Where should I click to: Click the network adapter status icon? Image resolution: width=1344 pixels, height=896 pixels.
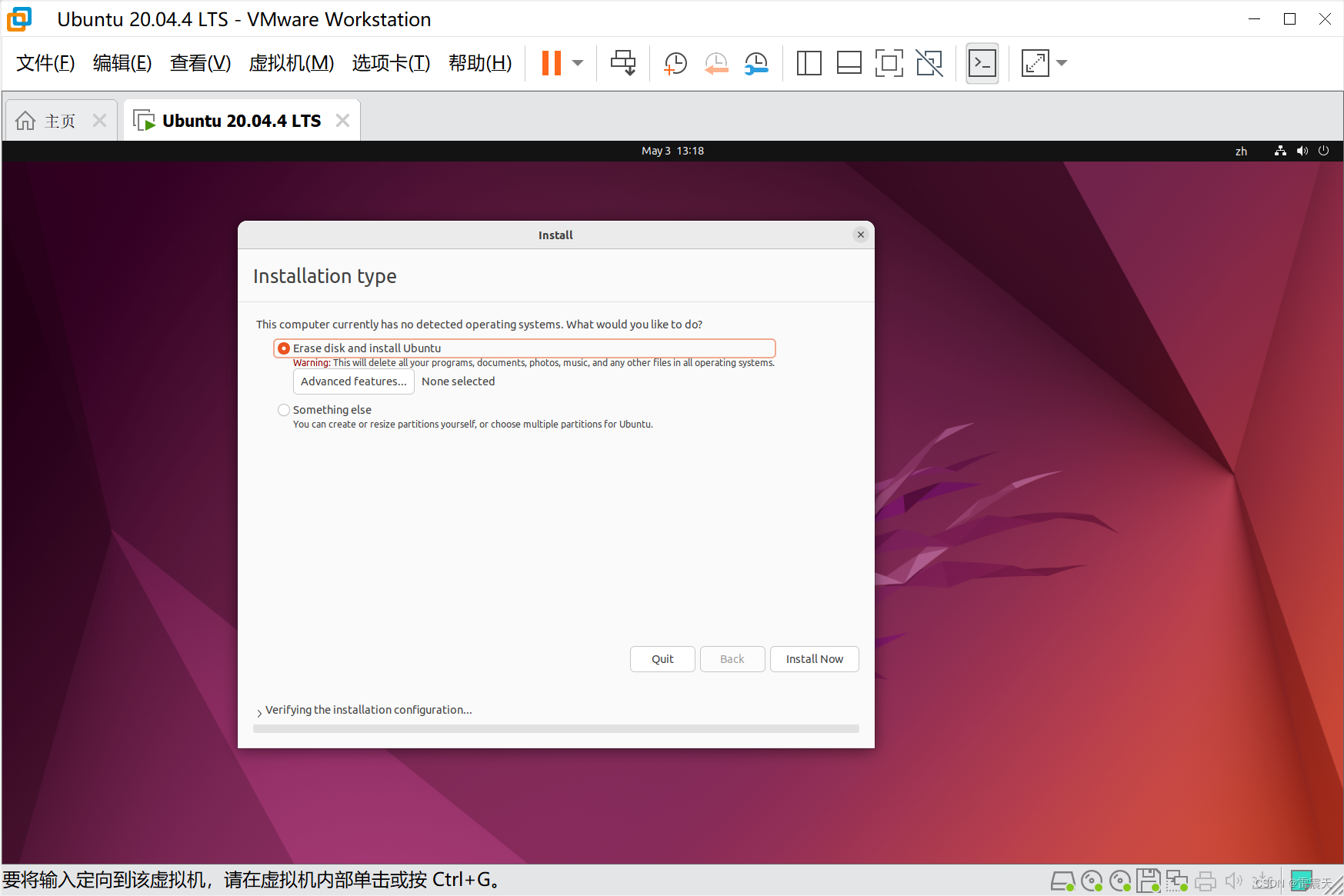[x=1177, y=881]
